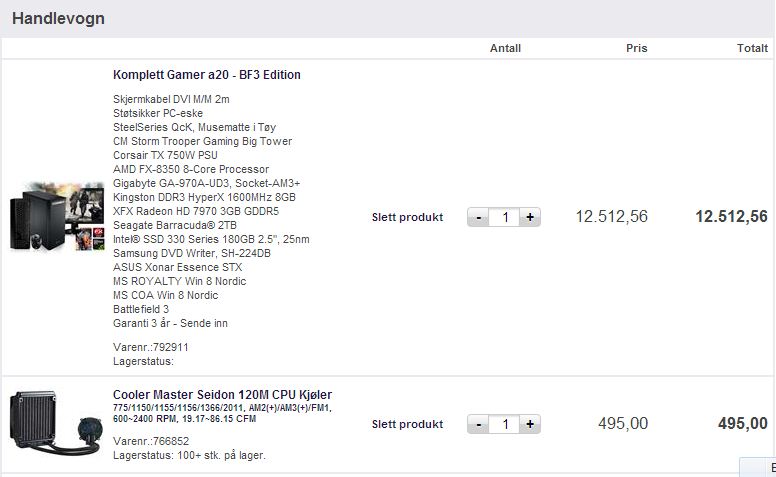Click Slett produkt for Komplett Gamer a20
Viewport: 776px width, 477px height.
coord(407,217)
